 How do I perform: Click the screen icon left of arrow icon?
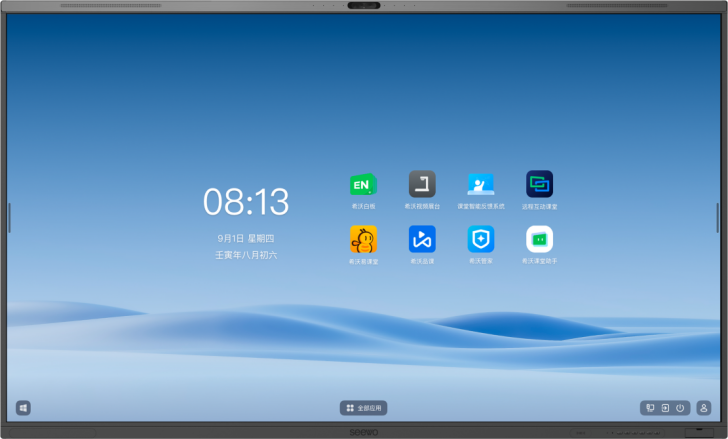tap(650, 408)
